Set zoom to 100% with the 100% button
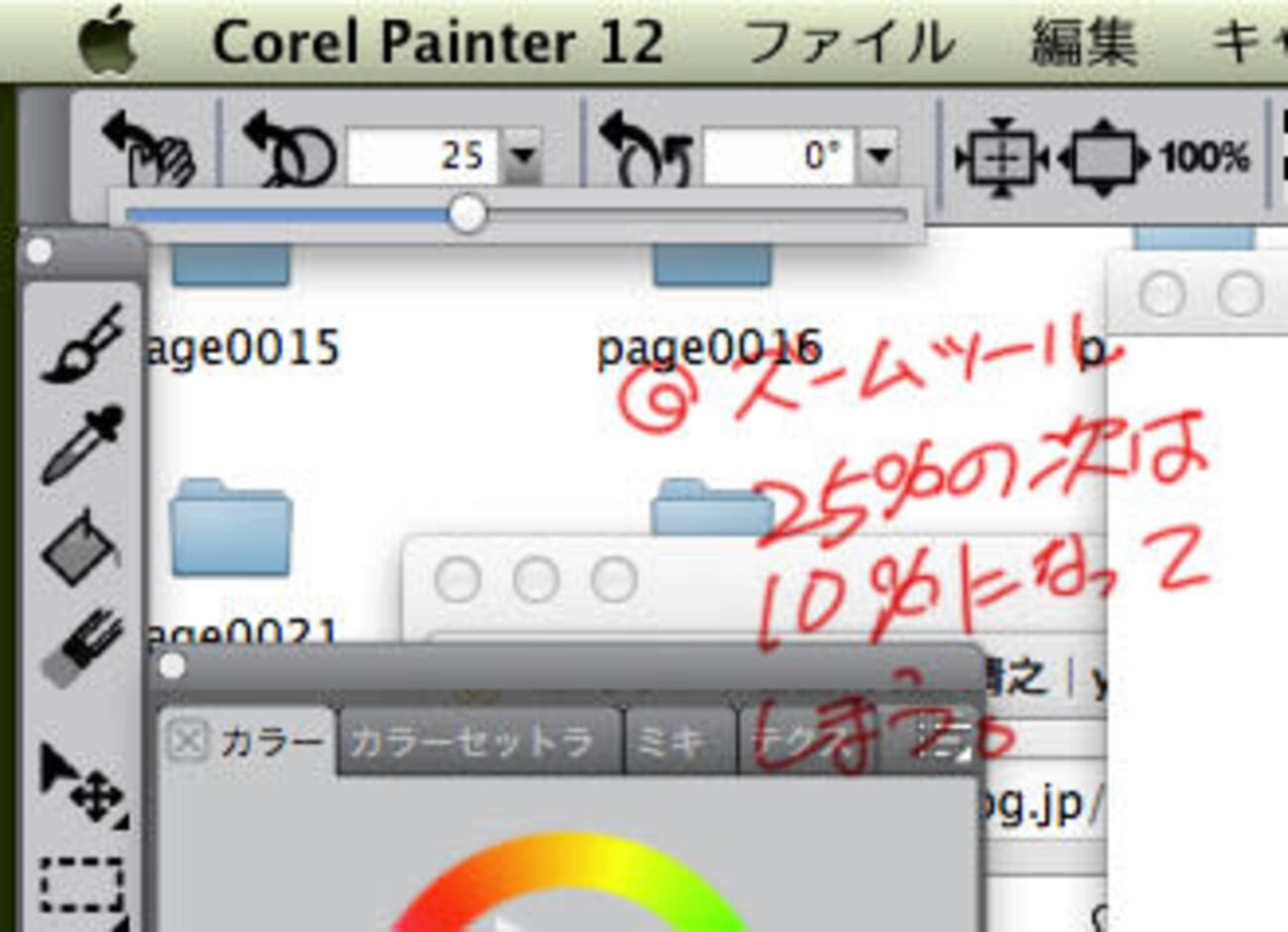 pos(1204,157)
